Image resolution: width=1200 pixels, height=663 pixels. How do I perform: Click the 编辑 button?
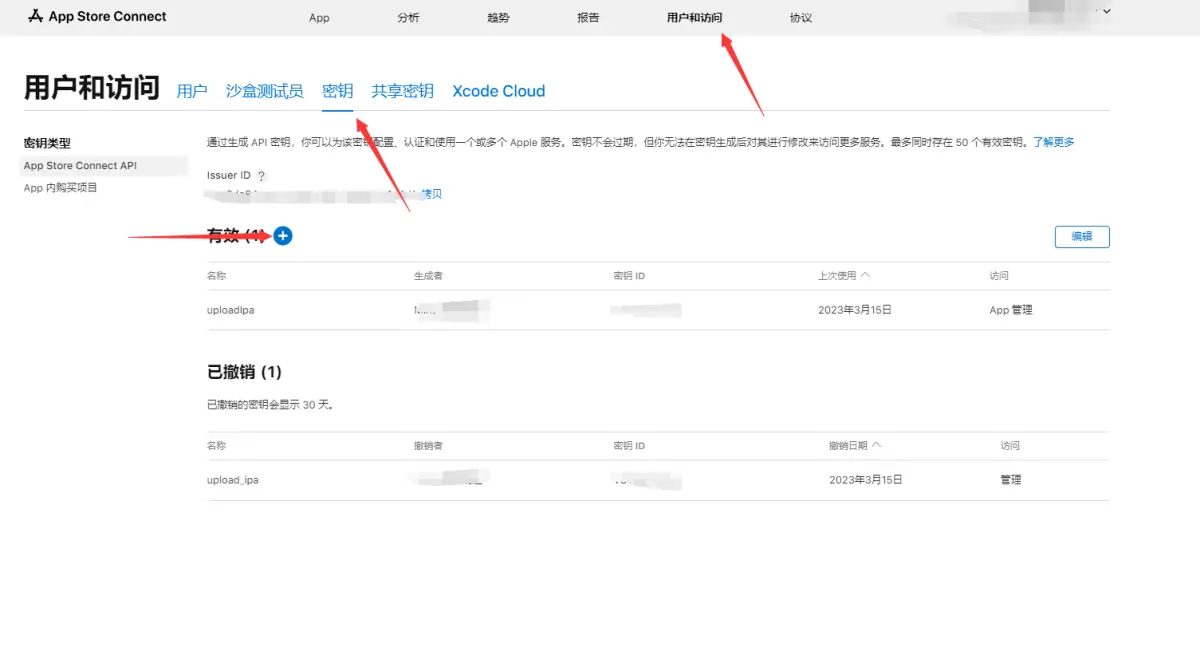pos(1082,237)
